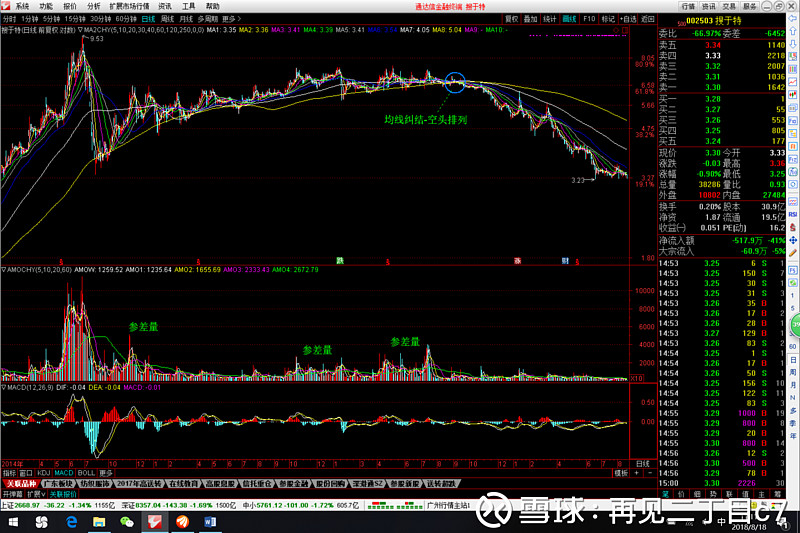This screenshot has height=533, width=800.
Task: Open the red trend line chart sidebar icon
Action: (792, 82)
